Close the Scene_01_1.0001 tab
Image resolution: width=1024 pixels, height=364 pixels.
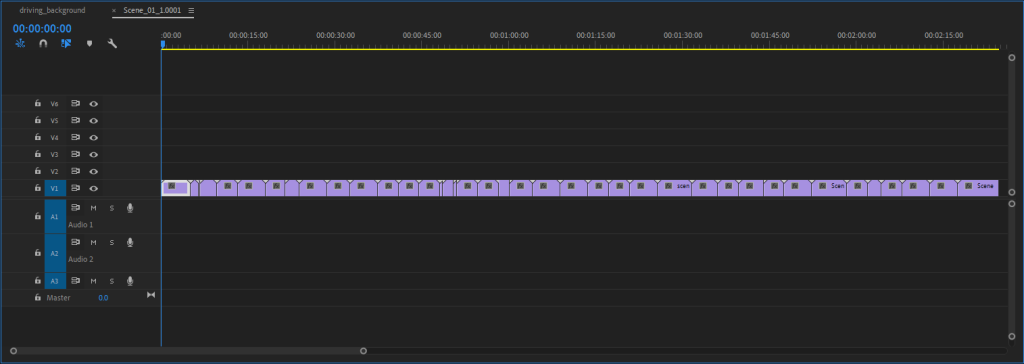[114, 11]
